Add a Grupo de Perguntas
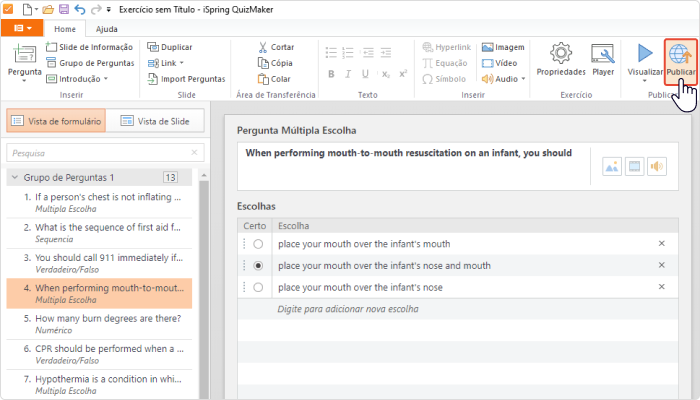 90,63
